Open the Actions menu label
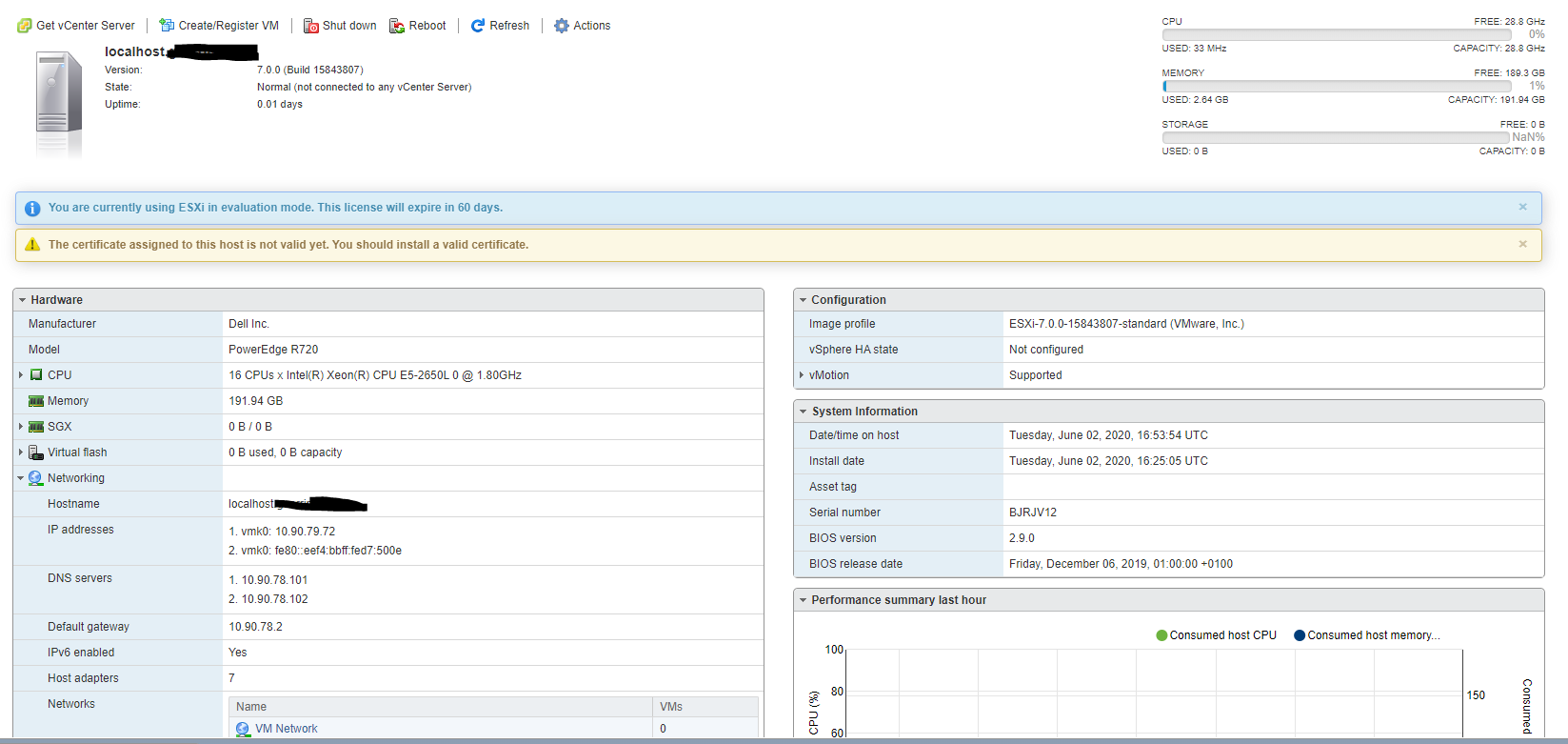This screenshot has height=744, width=1568. 592,26
